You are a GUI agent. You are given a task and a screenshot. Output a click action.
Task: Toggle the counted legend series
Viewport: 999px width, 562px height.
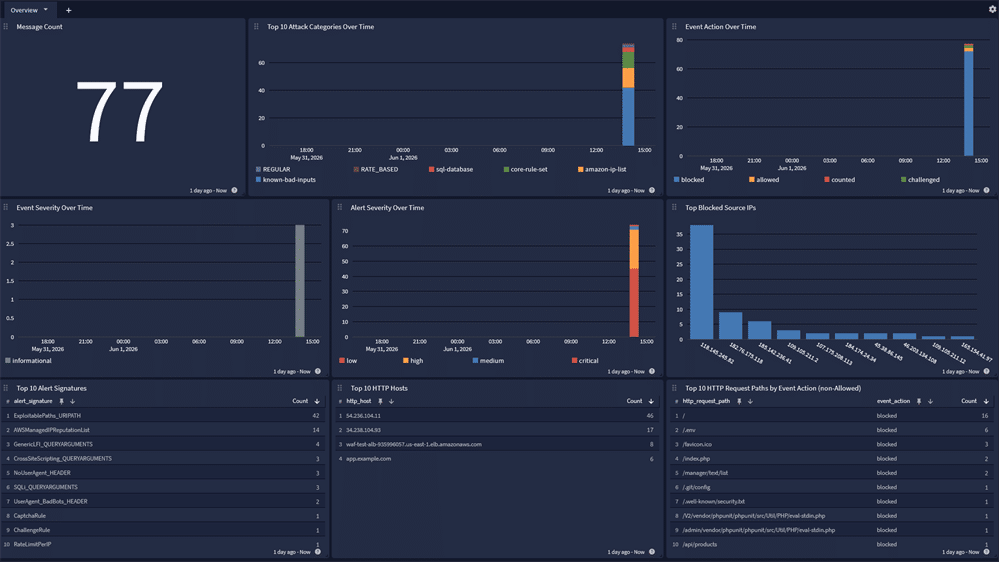[839, 180]
